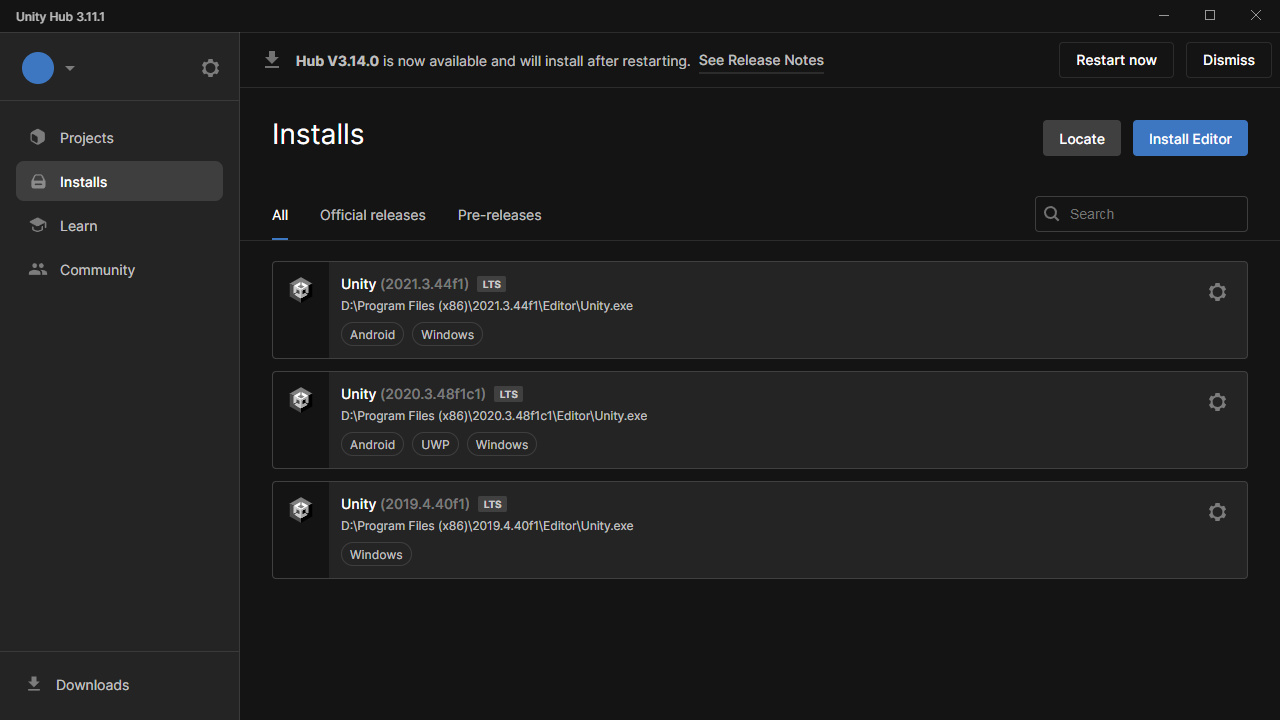The width and height of the screenshot is (1280, 720).
Task: Open settings gear for Unity 2021.3.44f1
Action: click(x=1217, y=292)
